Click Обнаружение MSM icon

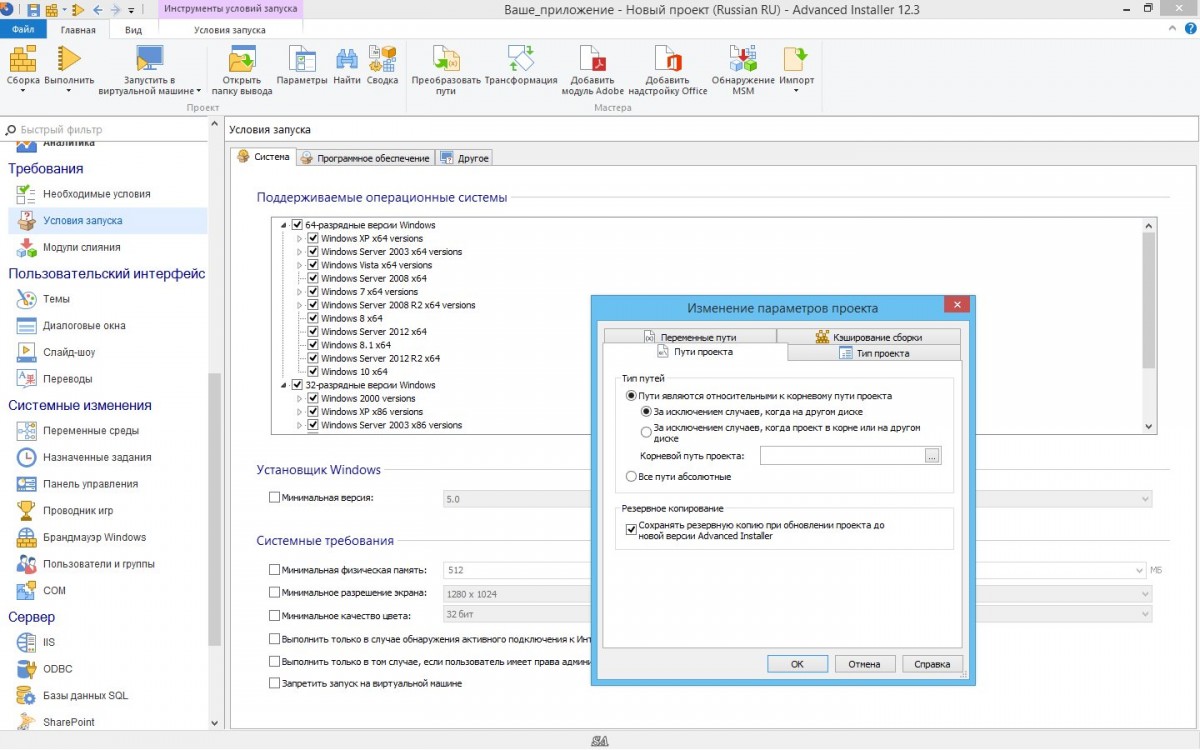(742, 60)
